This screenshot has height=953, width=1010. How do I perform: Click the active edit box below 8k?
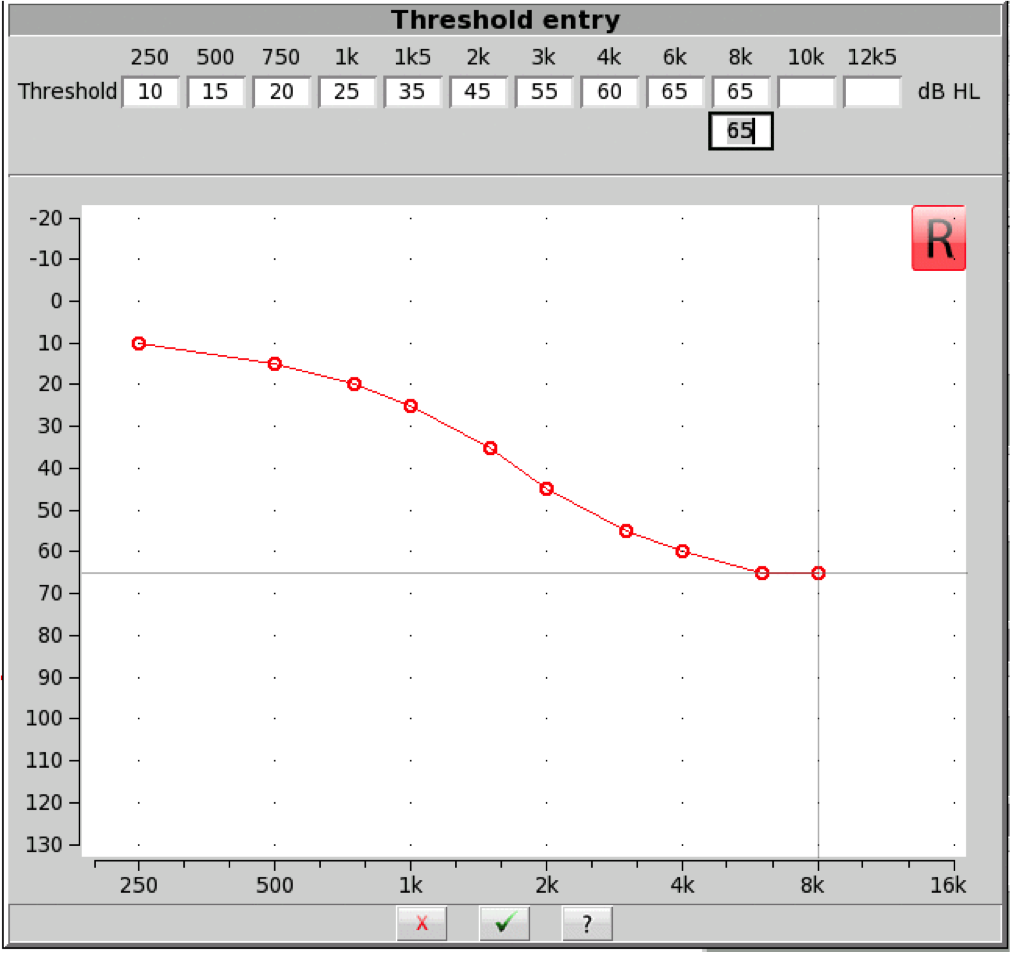click(x=741, y=131)
